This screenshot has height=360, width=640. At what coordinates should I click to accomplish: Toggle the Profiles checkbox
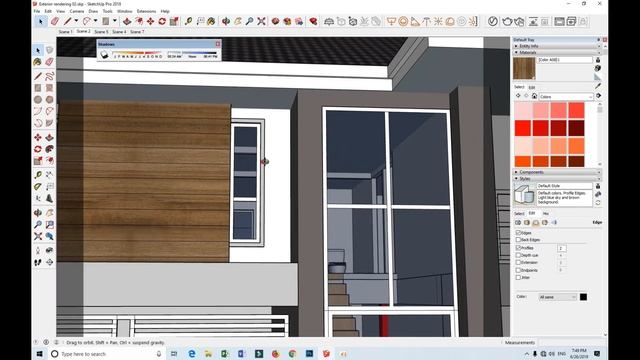[x=518, y=248]
